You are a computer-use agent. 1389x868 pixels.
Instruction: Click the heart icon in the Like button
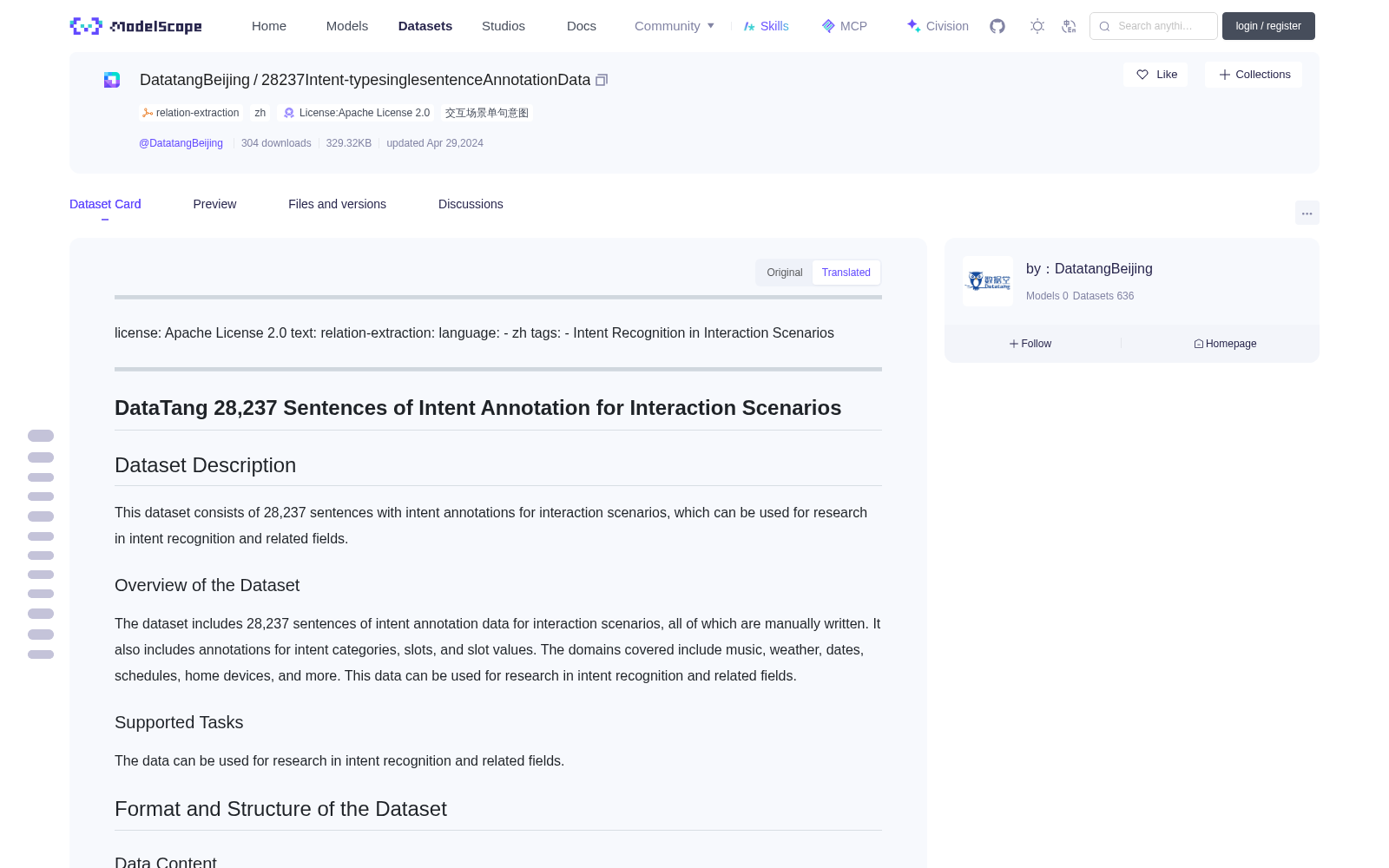(x=1142, y=75)
